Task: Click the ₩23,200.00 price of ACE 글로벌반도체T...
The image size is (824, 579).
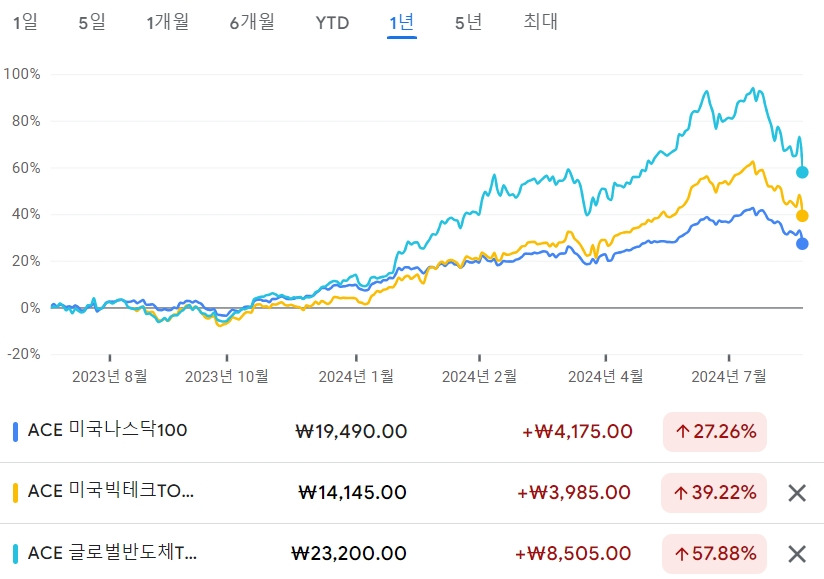Action: point(345,552)
